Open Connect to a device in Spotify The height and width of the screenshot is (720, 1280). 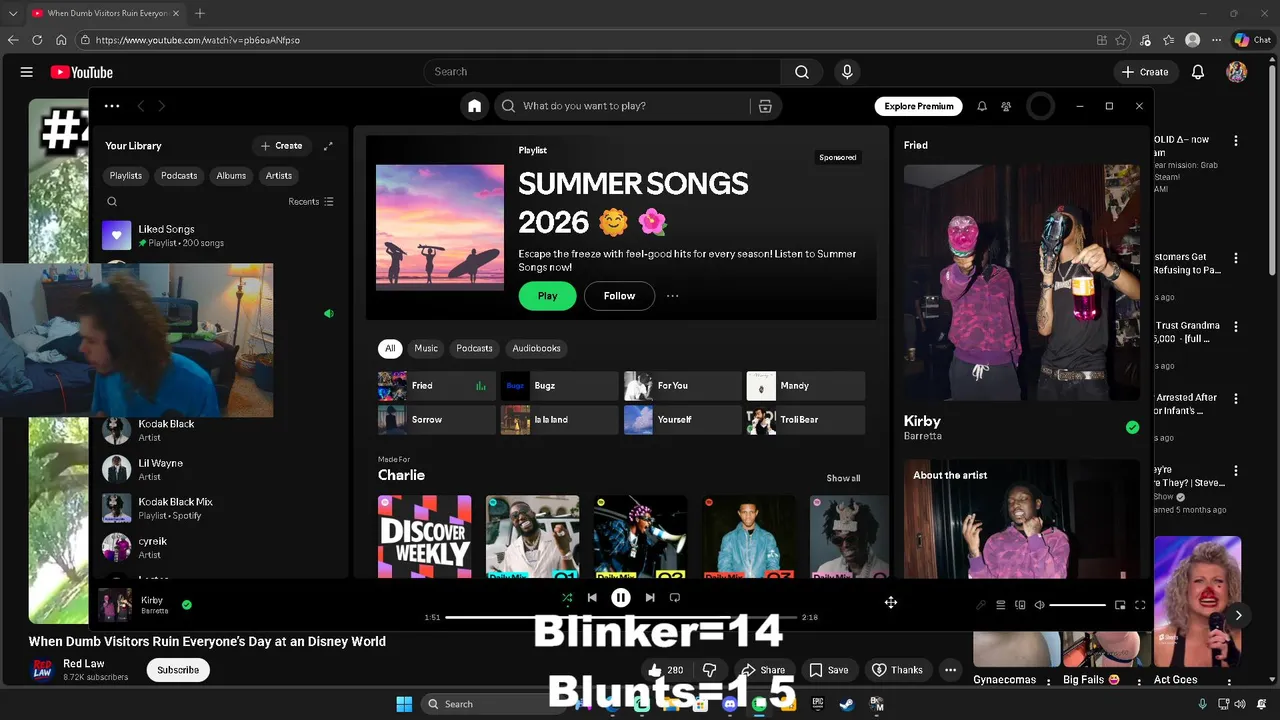click(x=1020, y=605)
